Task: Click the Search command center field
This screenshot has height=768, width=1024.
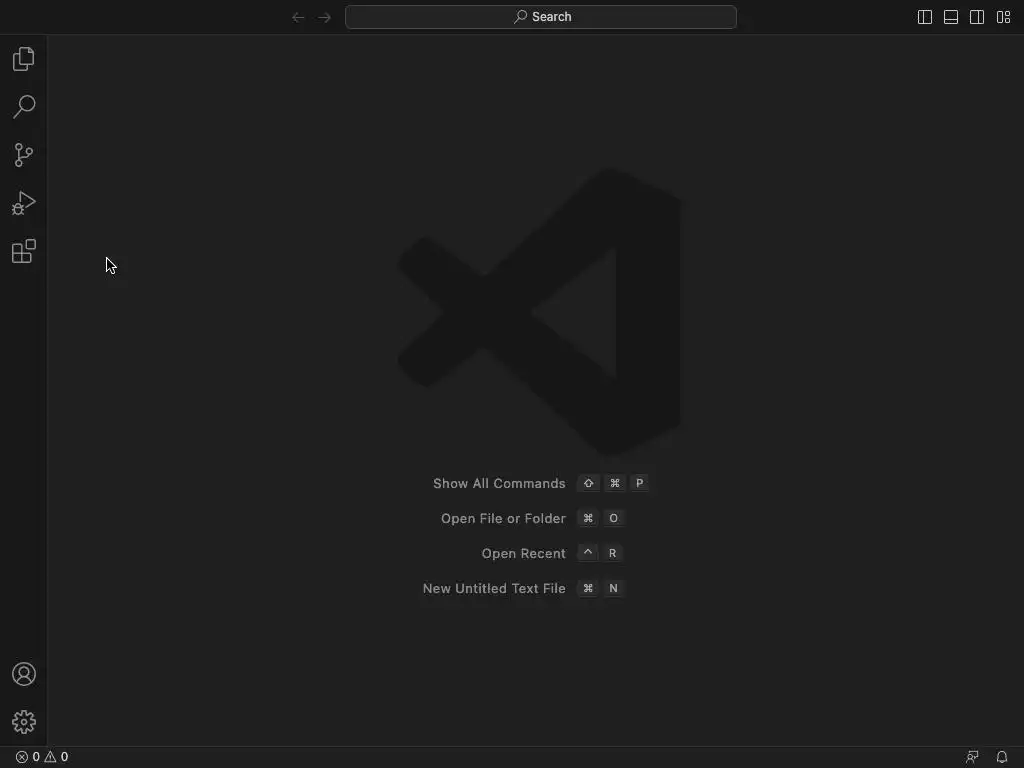Action: (541, 17)
